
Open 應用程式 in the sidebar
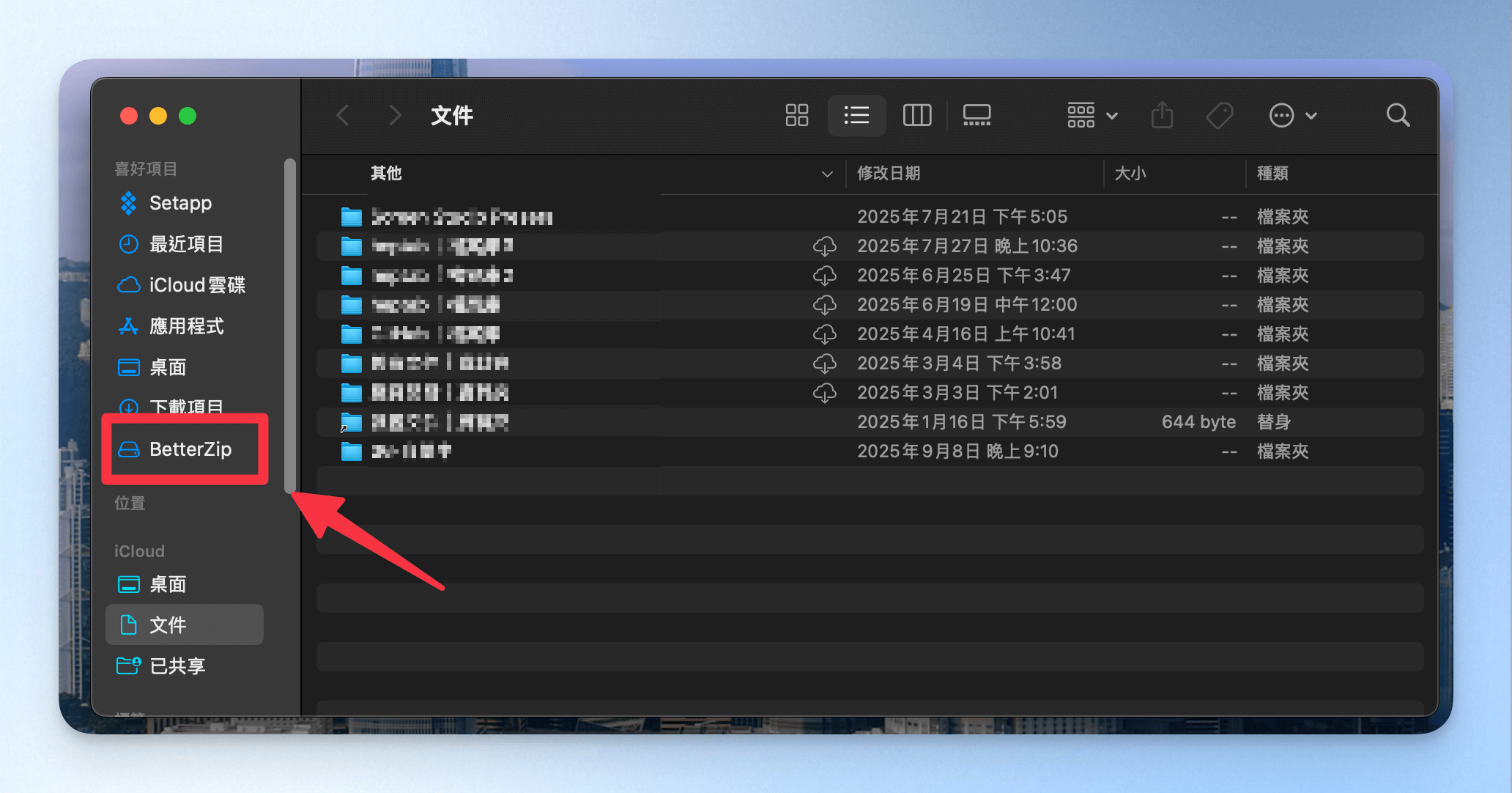(x=186, y=326)
